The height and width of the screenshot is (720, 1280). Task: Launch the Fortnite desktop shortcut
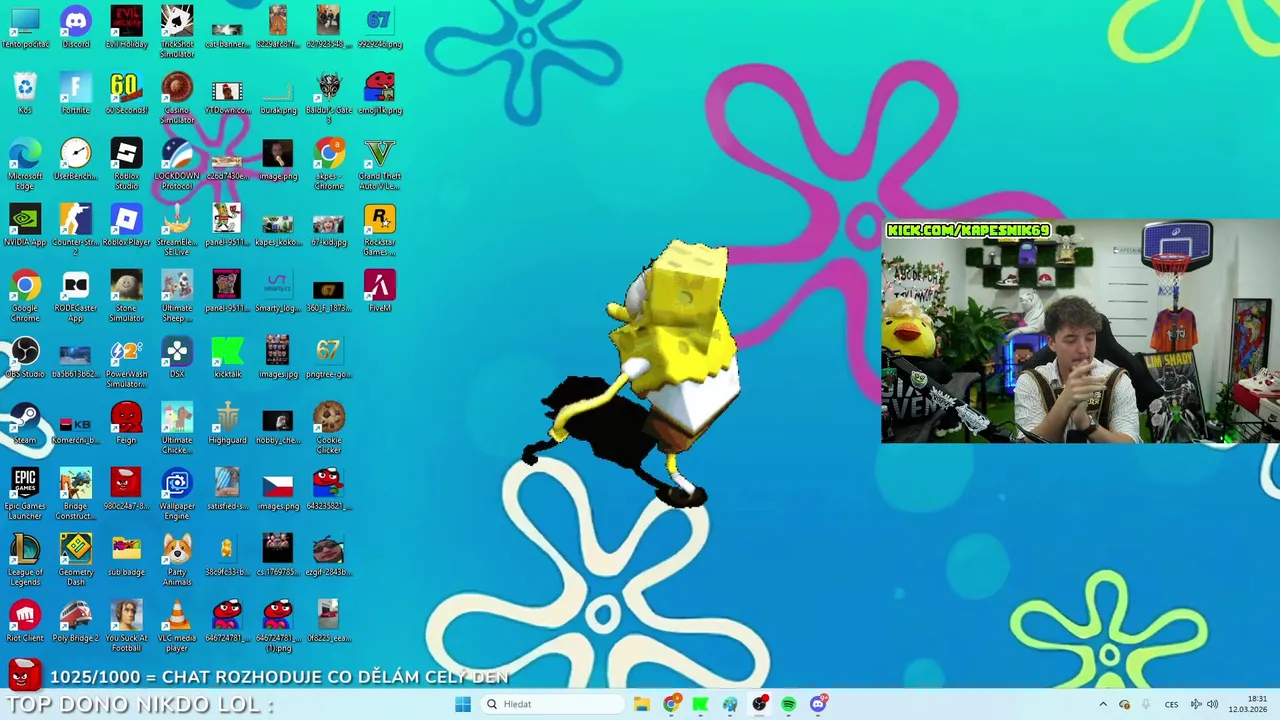(75, 93)
